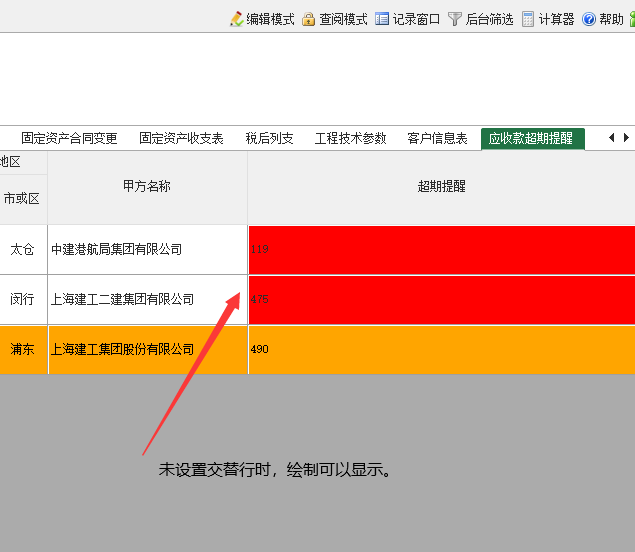Switch to 固定资产合同变更 tab
The height and width of the screenshot is (552, 635).
click(69, 139)
